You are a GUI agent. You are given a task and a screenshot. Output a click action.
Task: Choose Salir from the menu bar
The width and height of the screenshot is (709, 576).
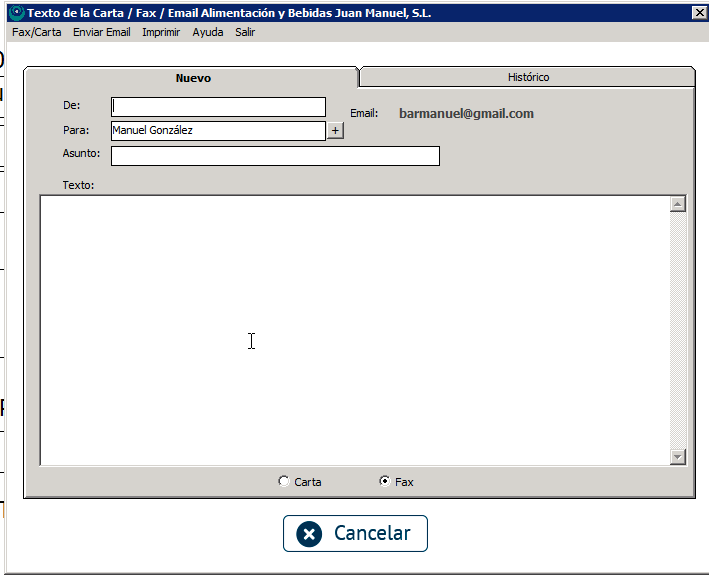[245, 32]
